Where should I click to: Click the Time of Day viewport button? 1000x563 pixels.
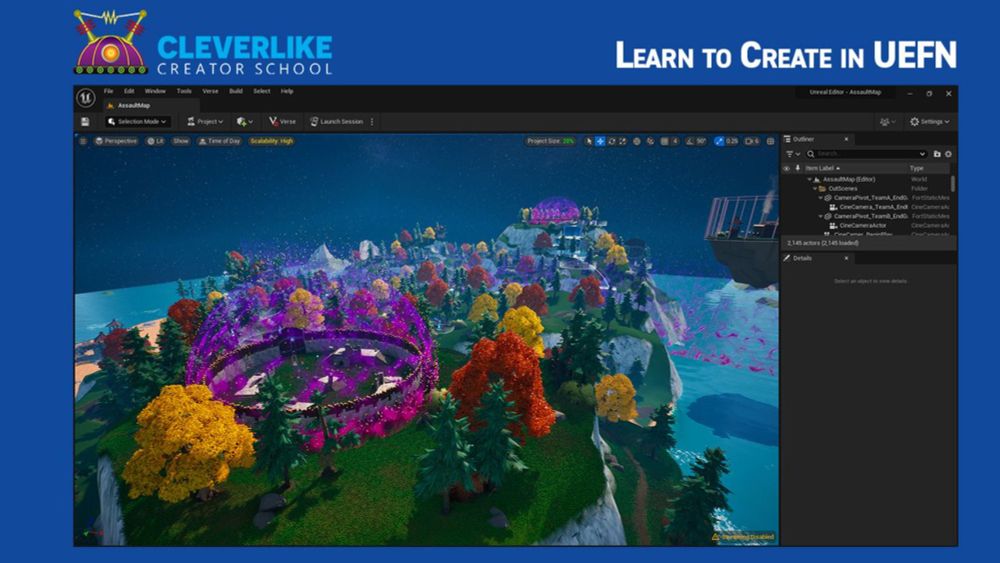(219, 141)
